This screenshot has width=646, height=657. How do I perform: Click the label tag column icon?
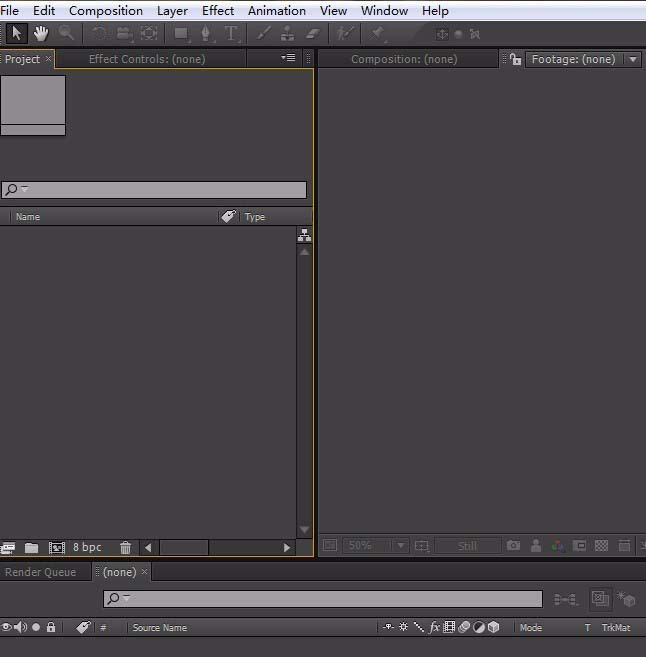228,216
